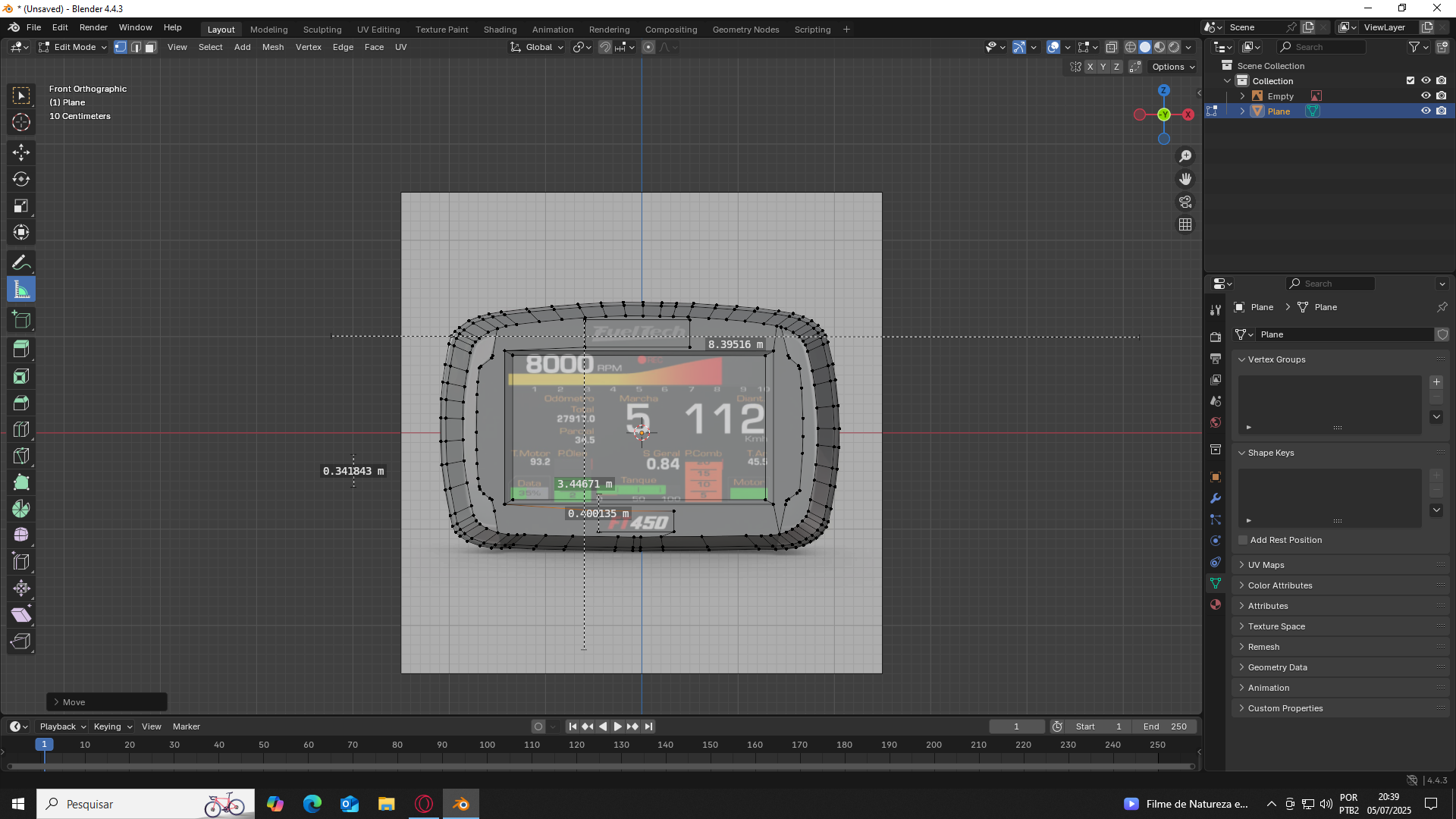Viewport: 1456px width, 819px height.
Task: Toggle camera view icon in viewport
Action: point(1185,202)
